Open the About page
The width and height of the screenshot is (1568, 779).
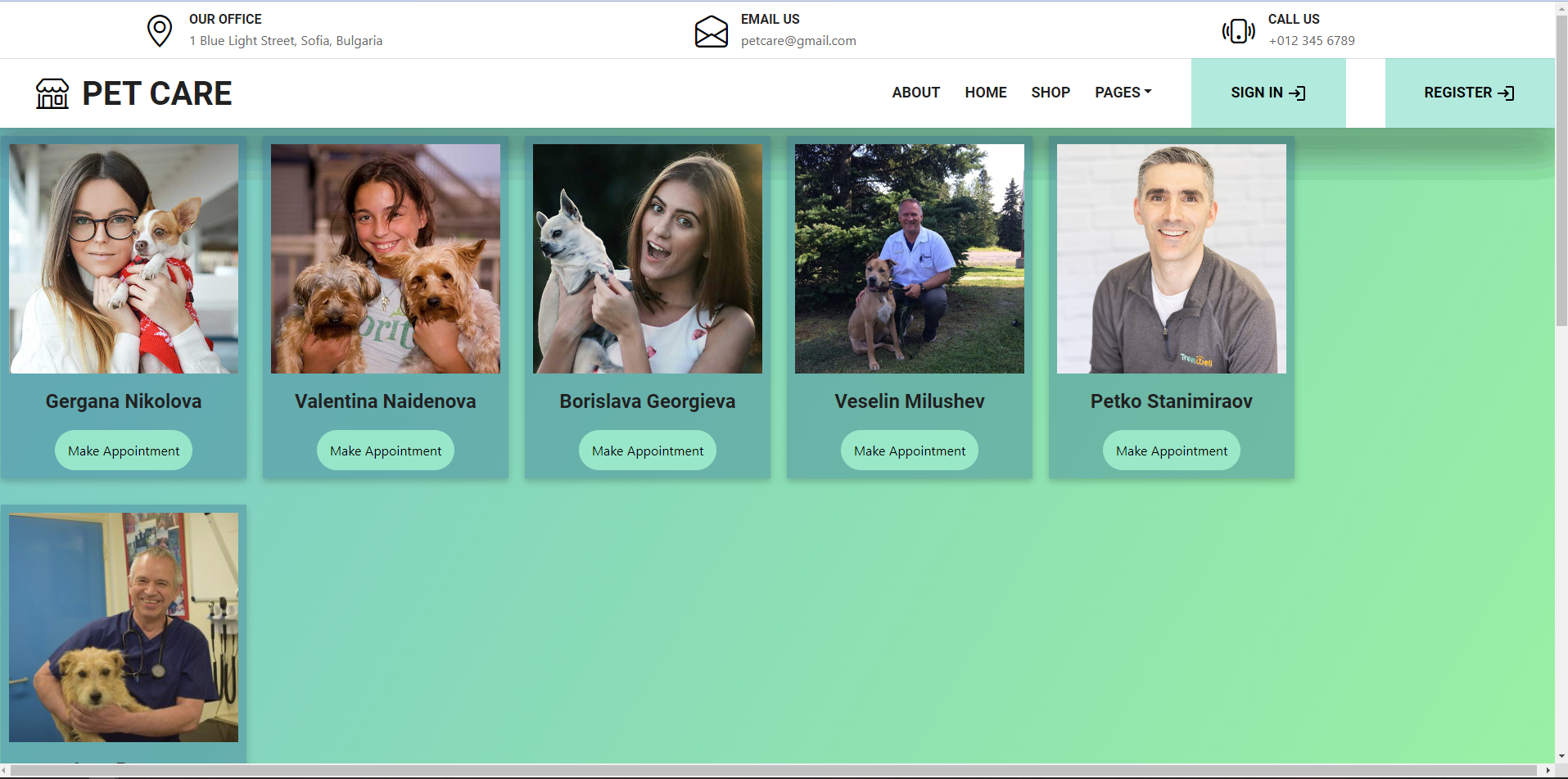pos(915,93)
